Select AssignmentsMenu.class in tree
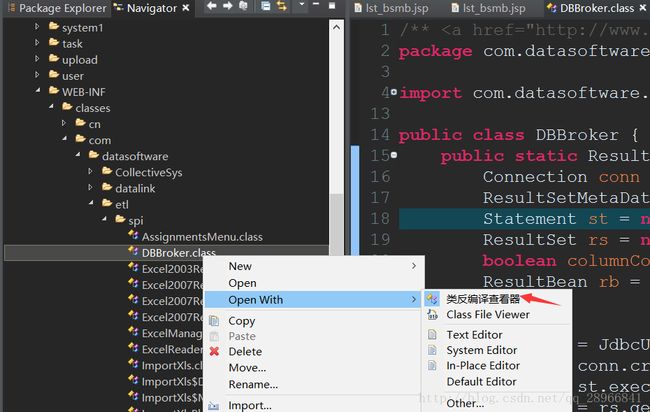Image resolution: width=650 pixels, height=412 pixels. (x=202, y=237)
